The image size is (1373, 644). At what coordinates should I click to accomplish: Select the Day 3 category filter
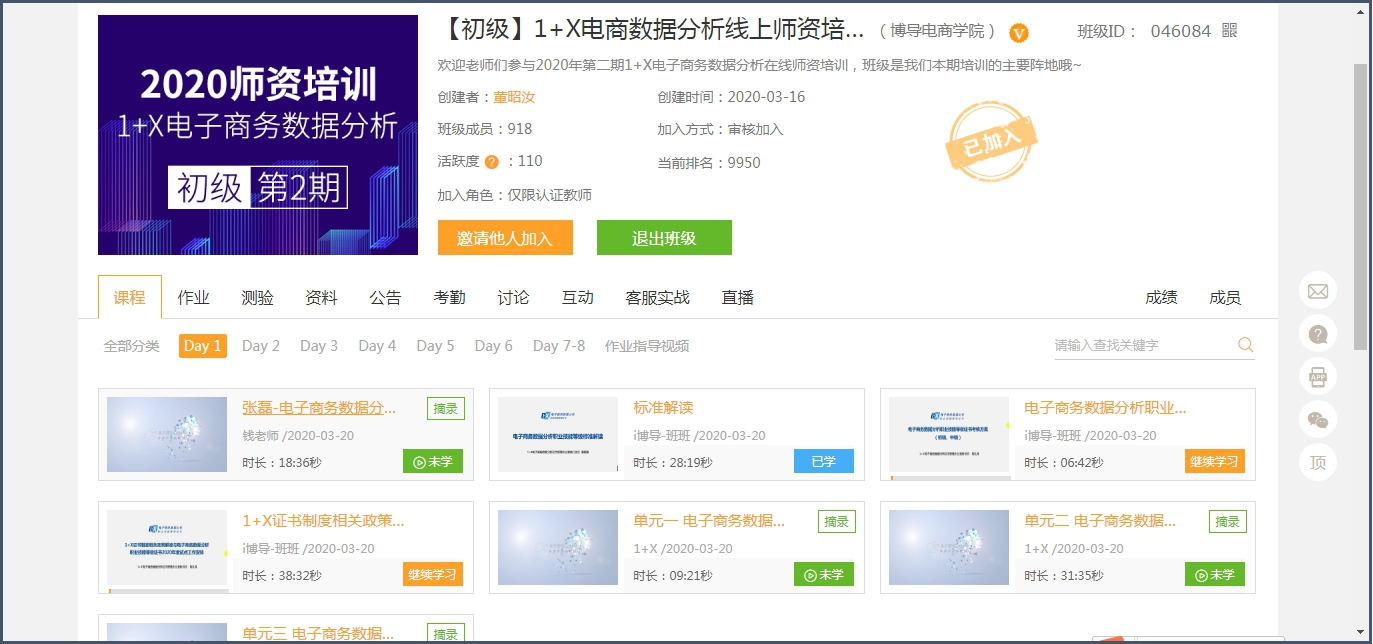tap(319, 346)
